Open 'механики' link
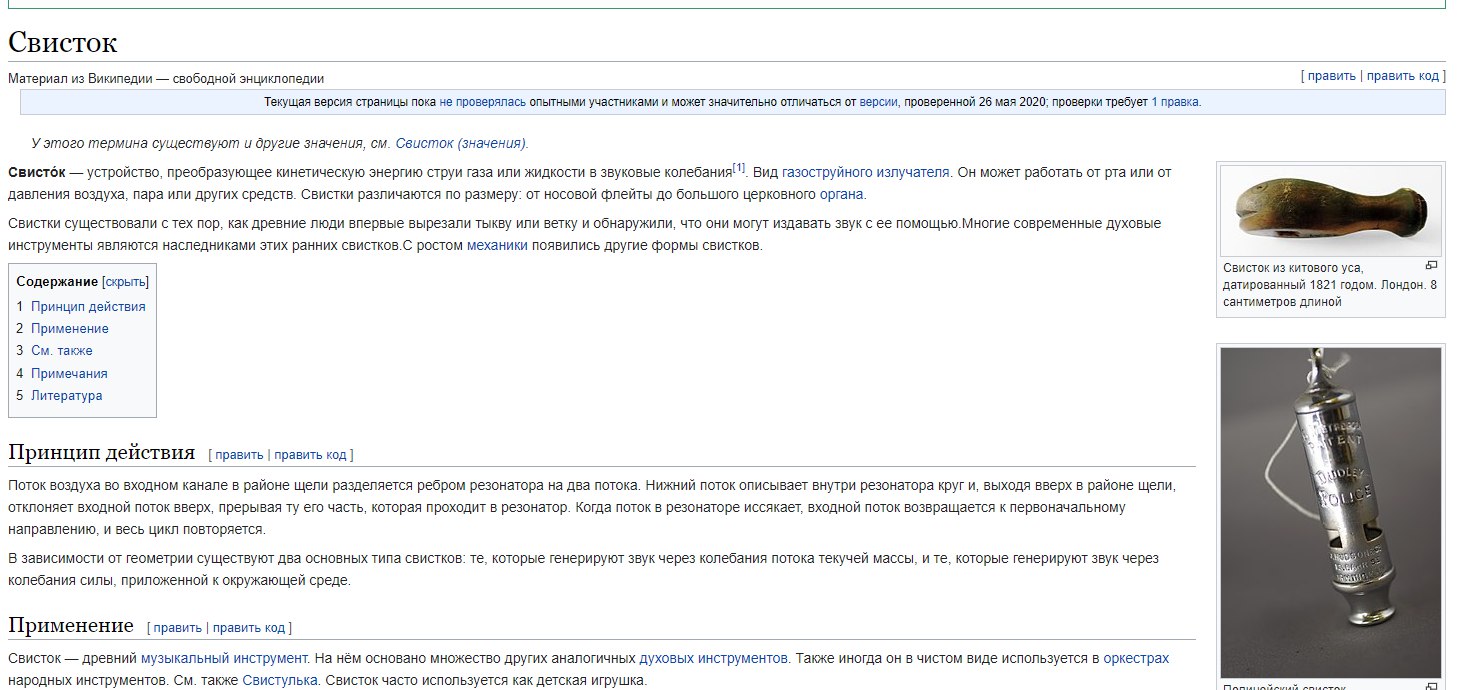Image resolution: width=1463 pixels, height=690 pixels. click(497, 245)
